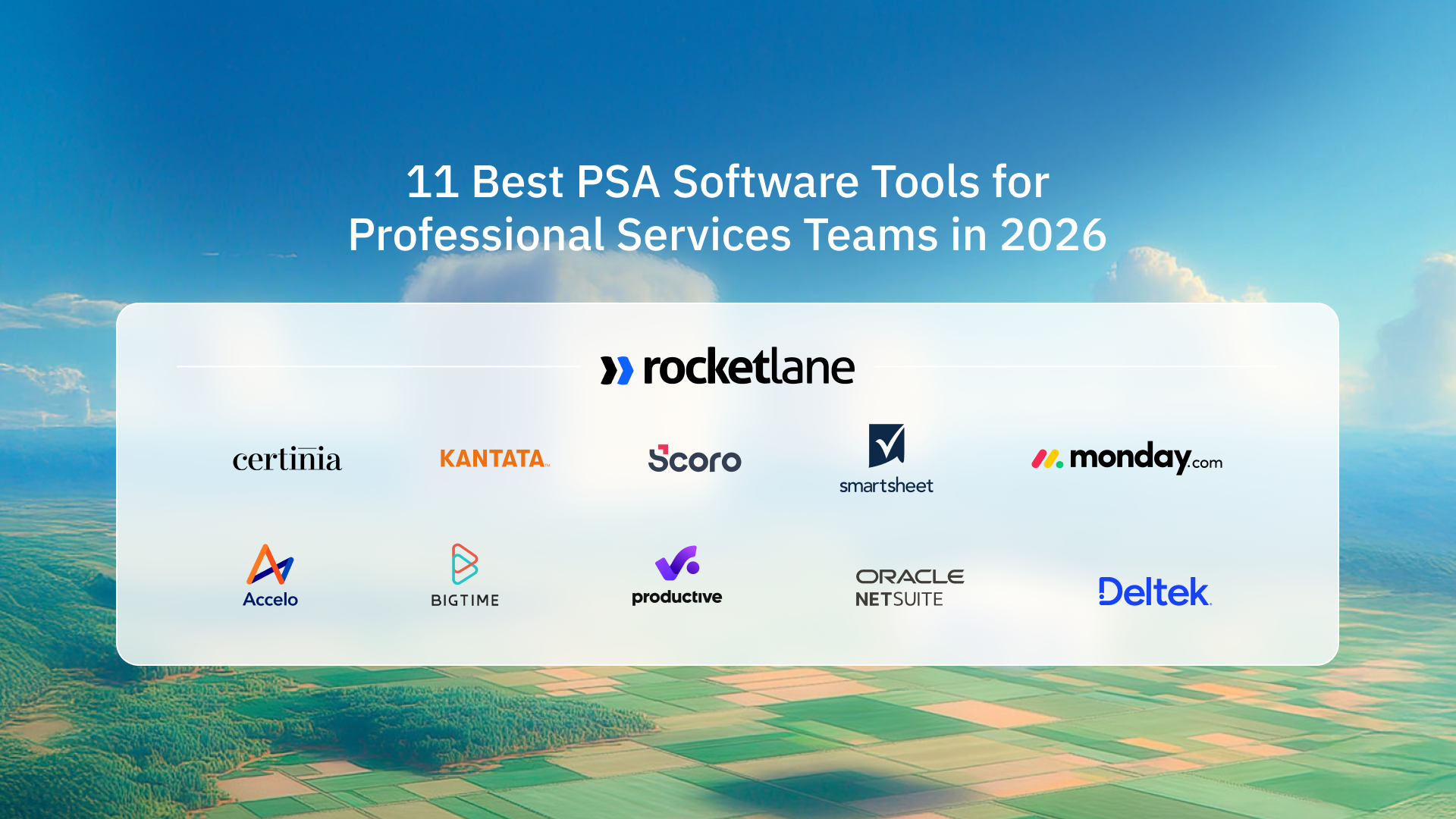Click the headline '11 Best PSA Software Tools for'
Screen dimensions: 1456x819
coord(728,182)
